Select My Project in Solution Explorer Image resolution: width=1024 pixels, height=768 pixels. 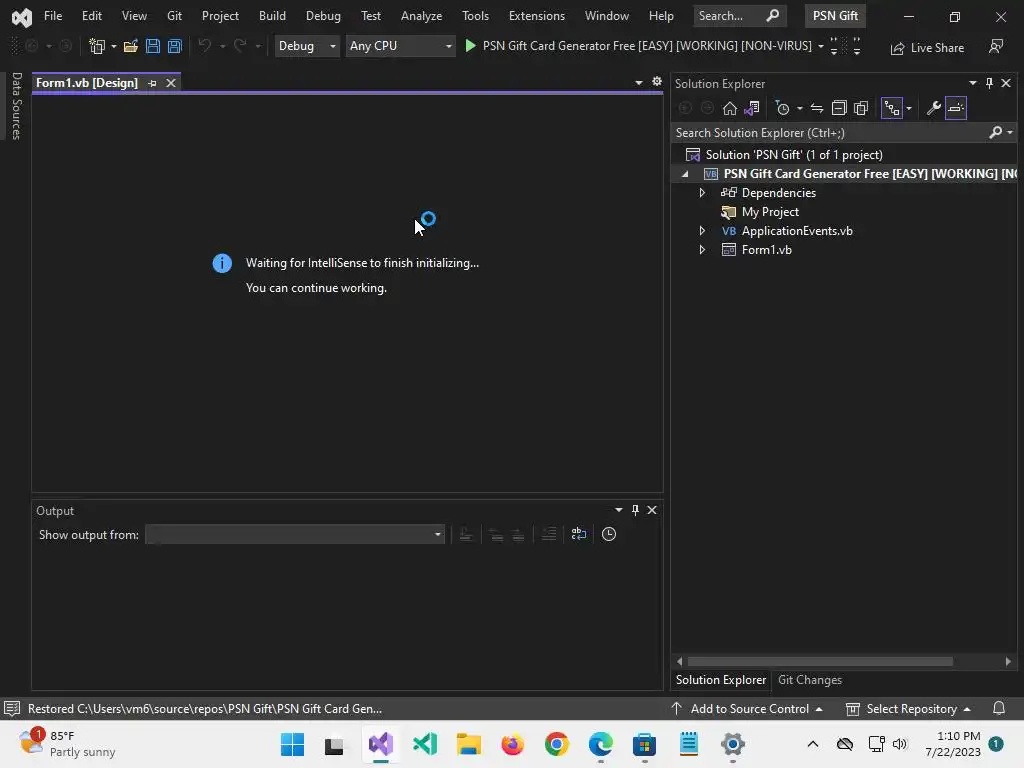770,212
